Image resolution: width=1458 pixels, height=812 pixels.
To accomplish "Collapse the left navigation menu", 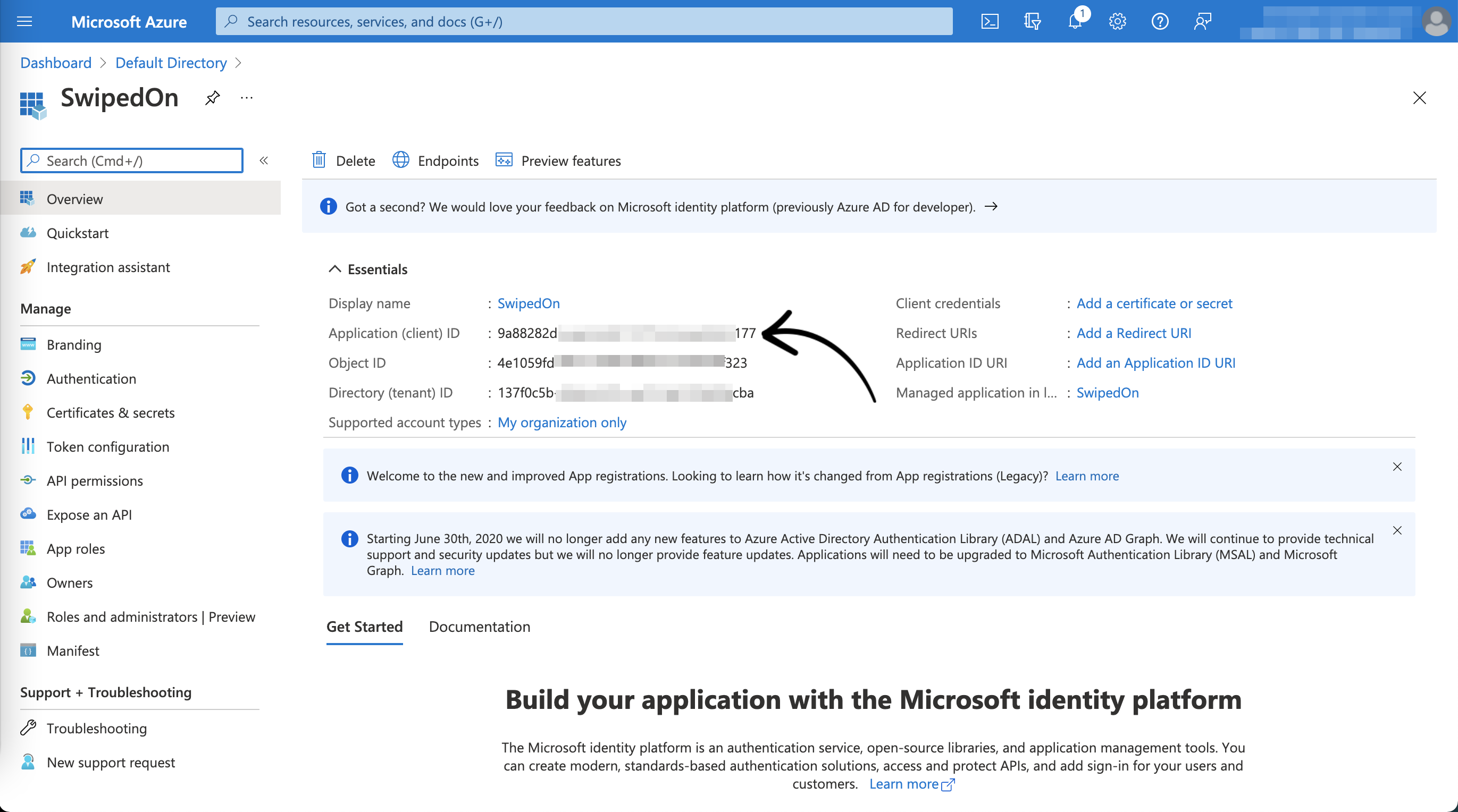I will tap(264, 160).
